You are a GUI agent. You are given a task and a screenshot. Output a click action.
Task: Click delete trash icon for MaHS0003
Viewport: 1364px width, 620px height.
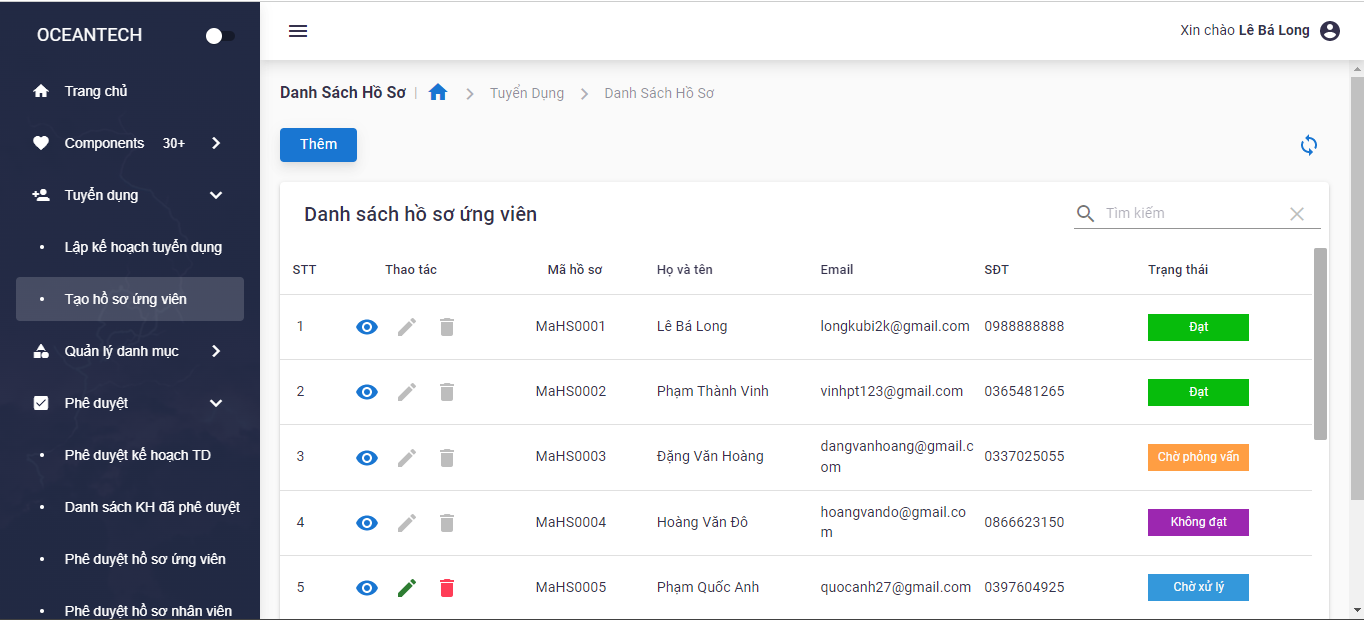(x=447, y=458)
